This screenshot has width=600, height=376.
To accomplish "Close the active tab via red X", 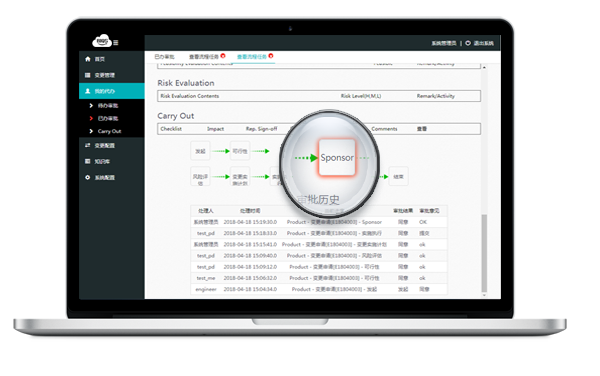I will (x=271, y=56).
